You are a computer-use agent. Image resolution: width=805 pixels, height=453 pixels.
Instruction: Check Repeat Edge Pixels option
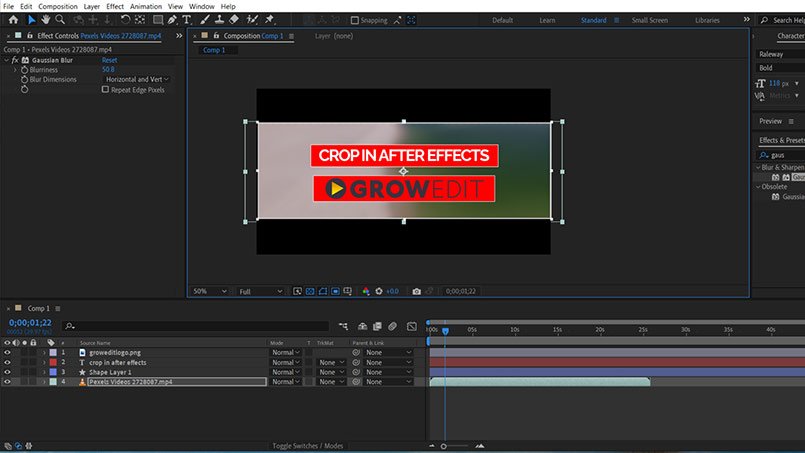(105, 89)
